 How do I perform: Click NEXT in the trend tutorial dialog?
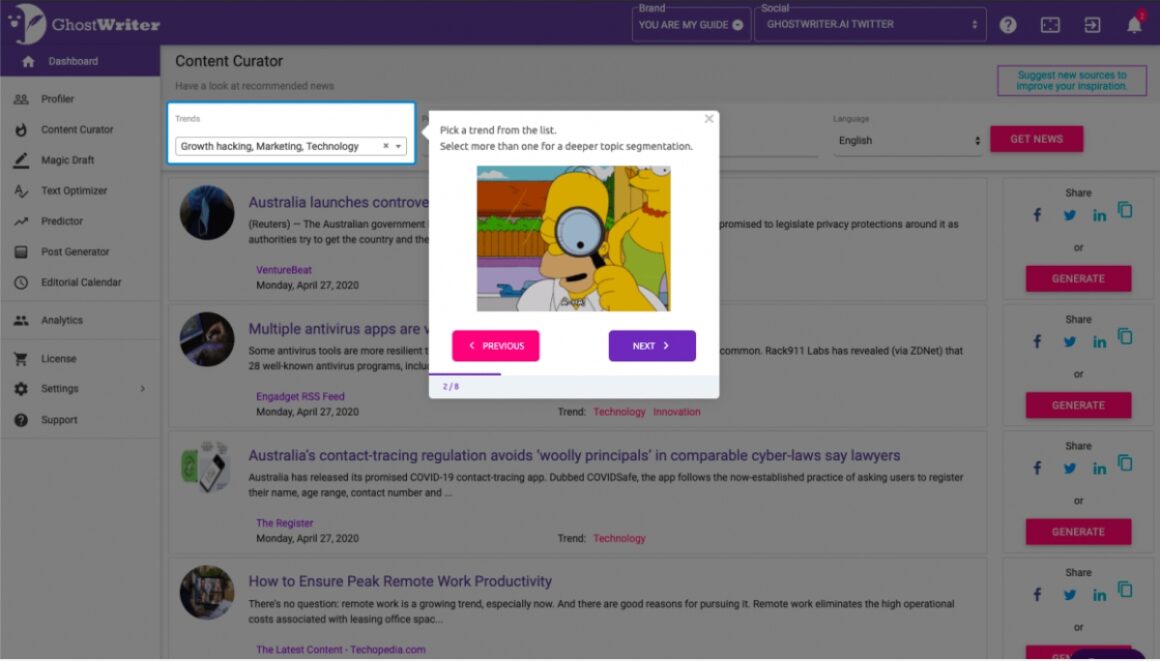pos(652,345)
